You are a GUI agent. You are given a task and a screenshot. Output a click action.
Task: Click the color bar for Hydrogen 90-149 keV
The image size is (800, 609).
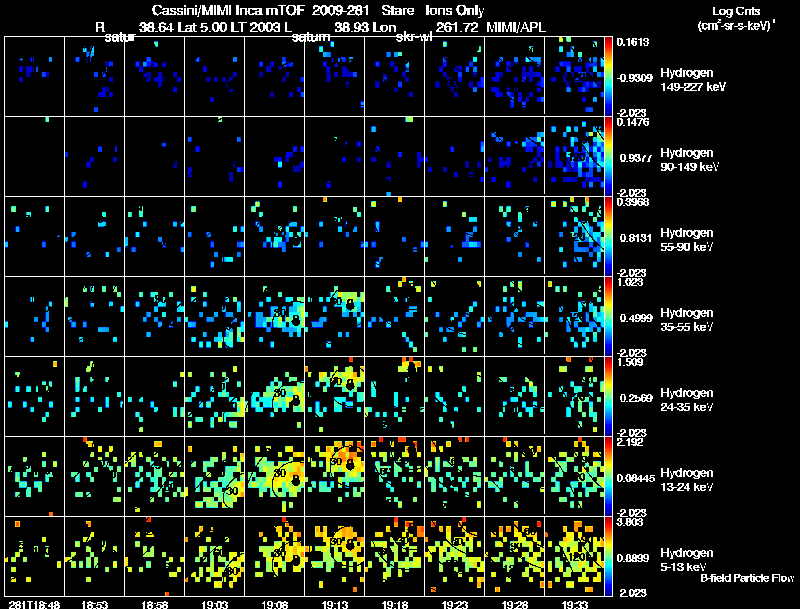point(608,157)
